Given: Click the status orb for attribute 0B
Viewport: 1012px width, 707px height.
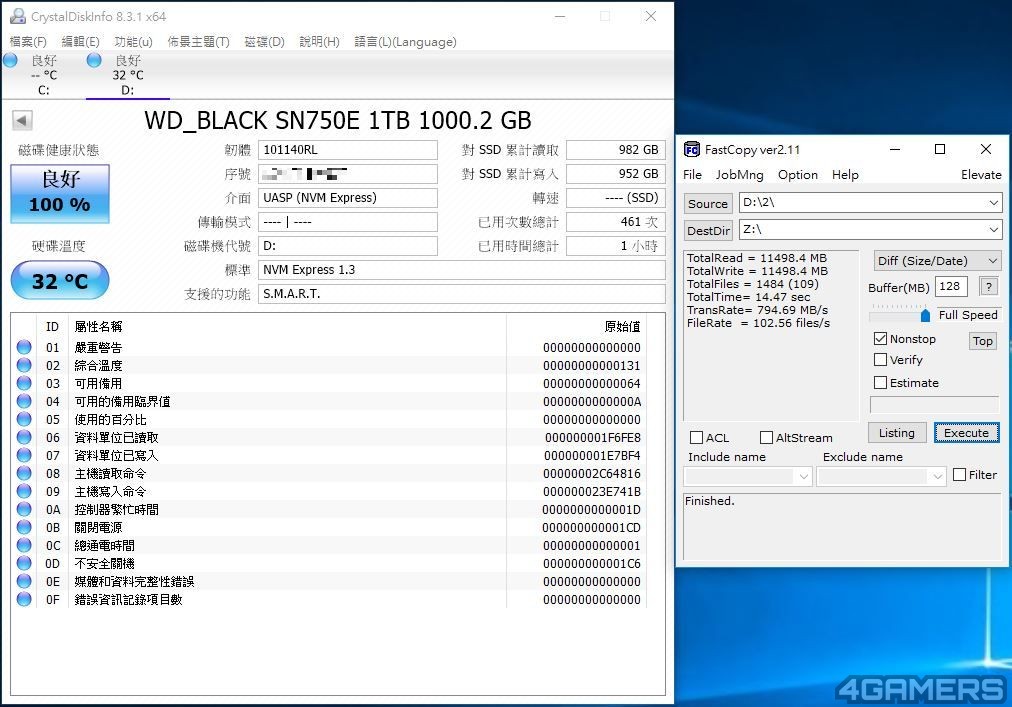Looking at the screenshot, I should pos(24,527).
